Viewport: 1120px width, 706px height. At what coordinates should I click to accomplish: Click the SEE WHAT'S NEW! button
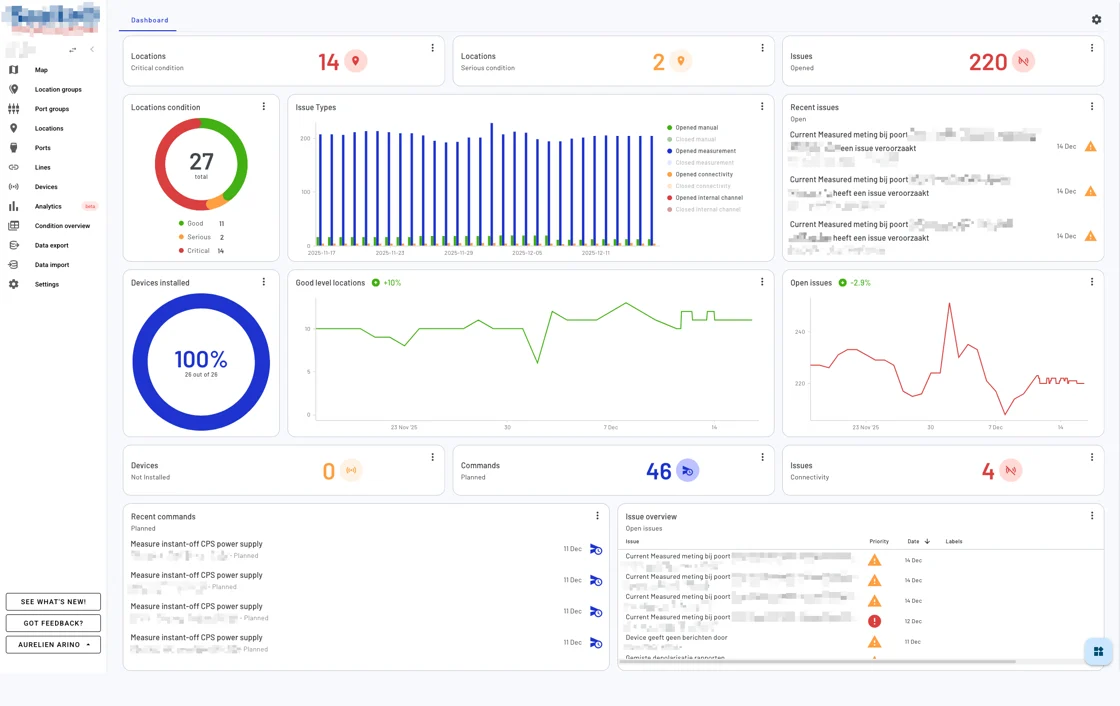[x=53, y=601]
